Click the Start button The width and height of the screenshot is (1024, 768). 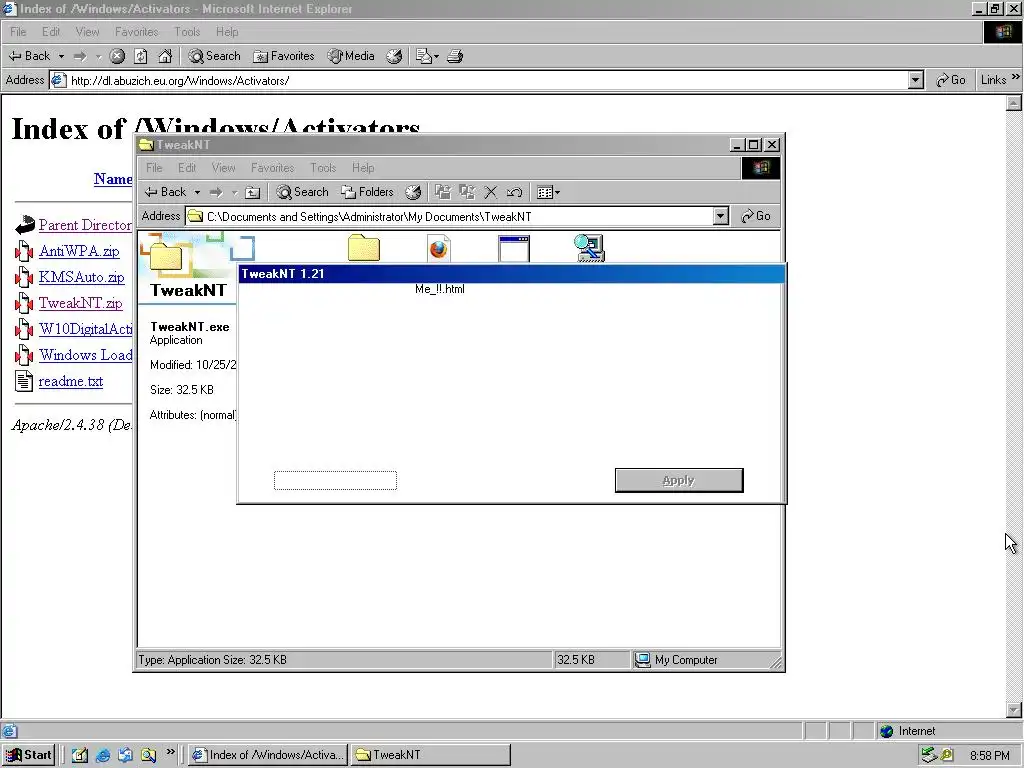coord(29,755)
